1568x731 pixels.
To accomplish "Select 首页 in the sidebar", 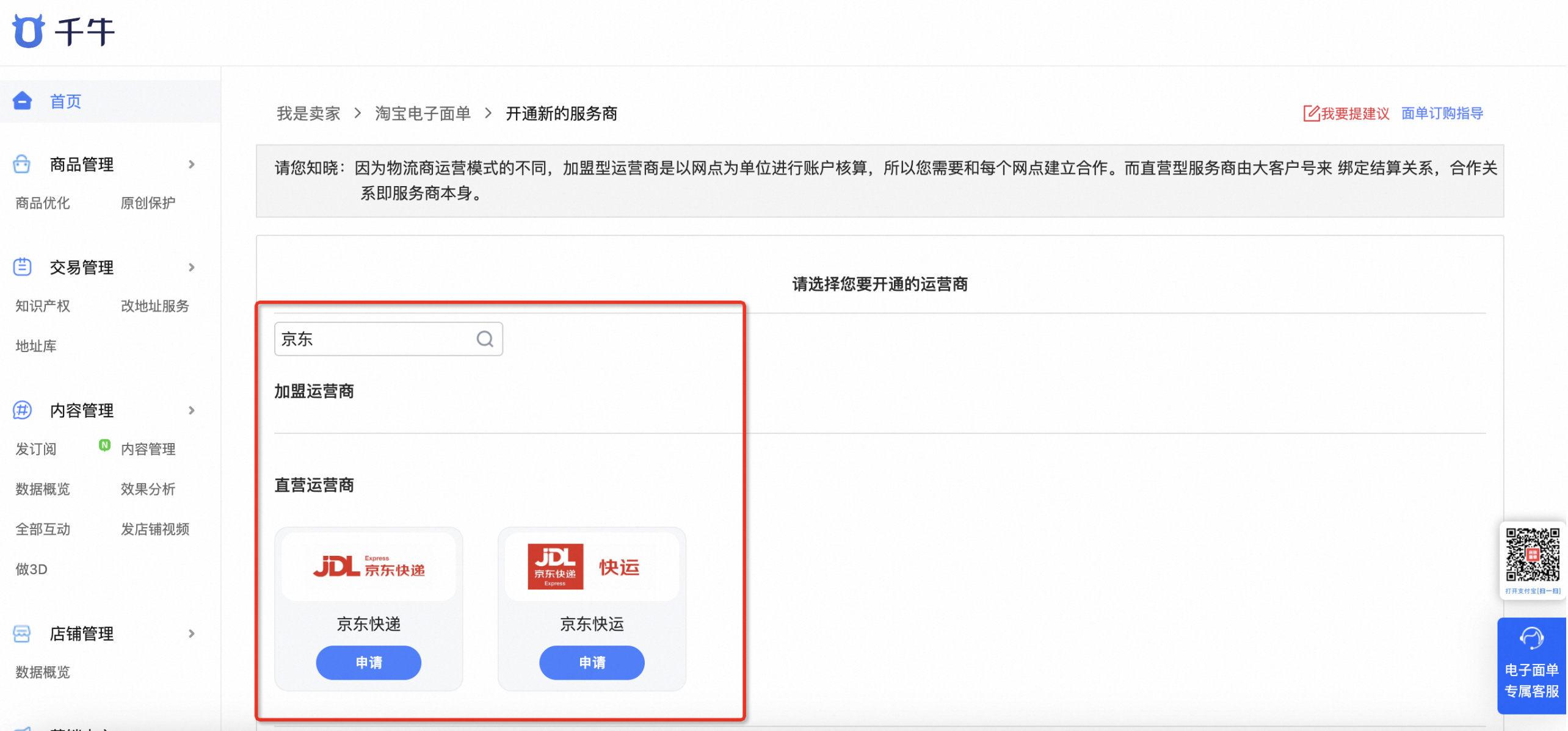I will 65,101.
